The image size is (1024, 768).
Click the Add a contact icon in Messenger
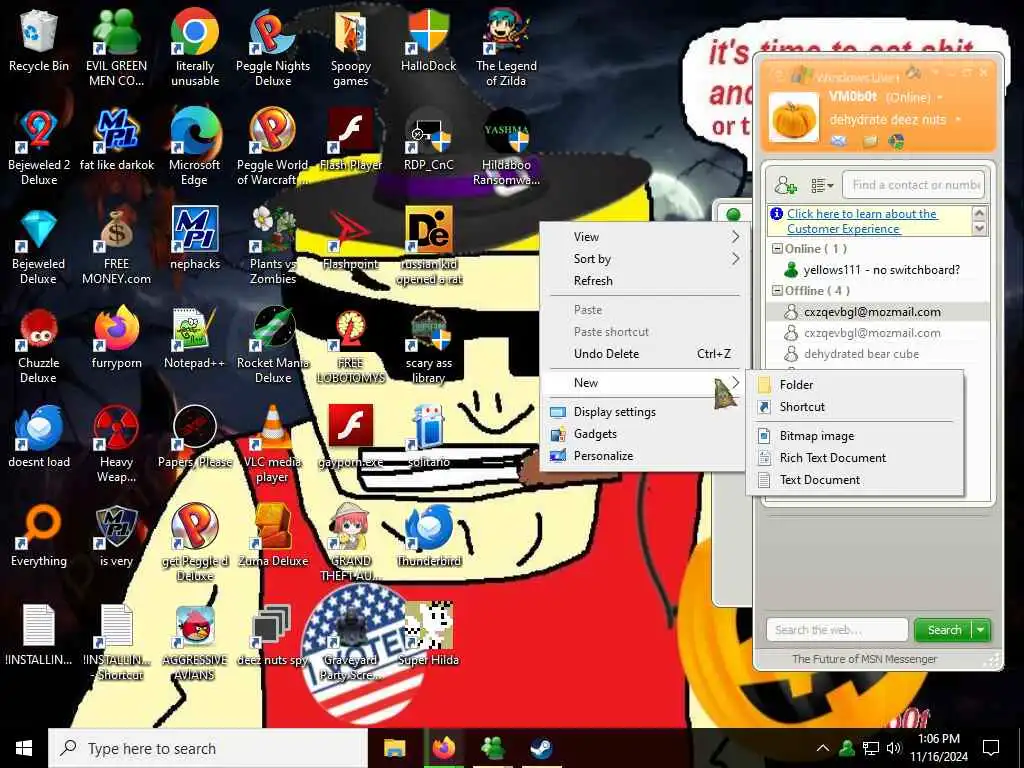[x=786, y=185]
